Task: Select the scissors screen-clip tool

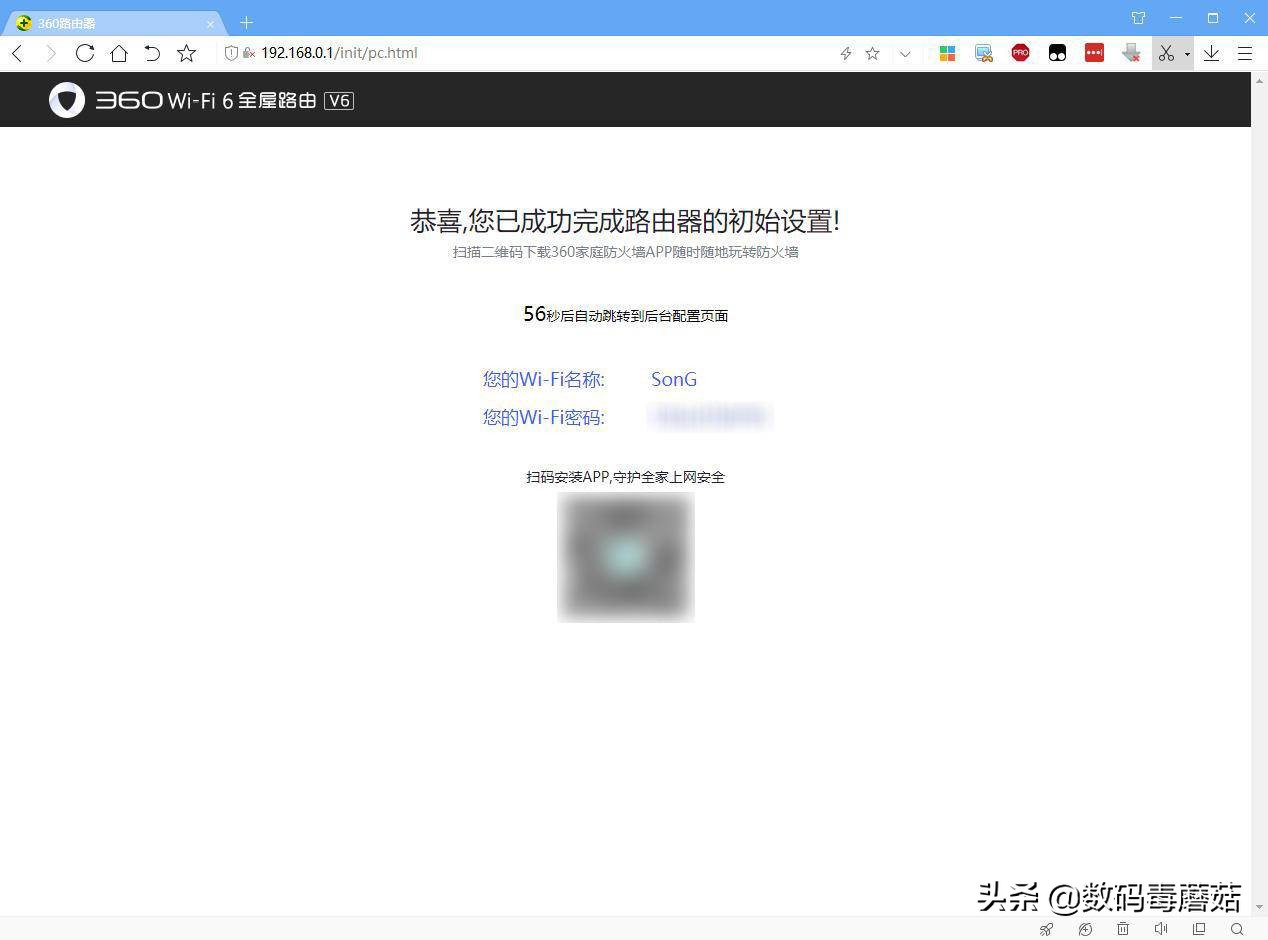Action: pos(1168,53)
